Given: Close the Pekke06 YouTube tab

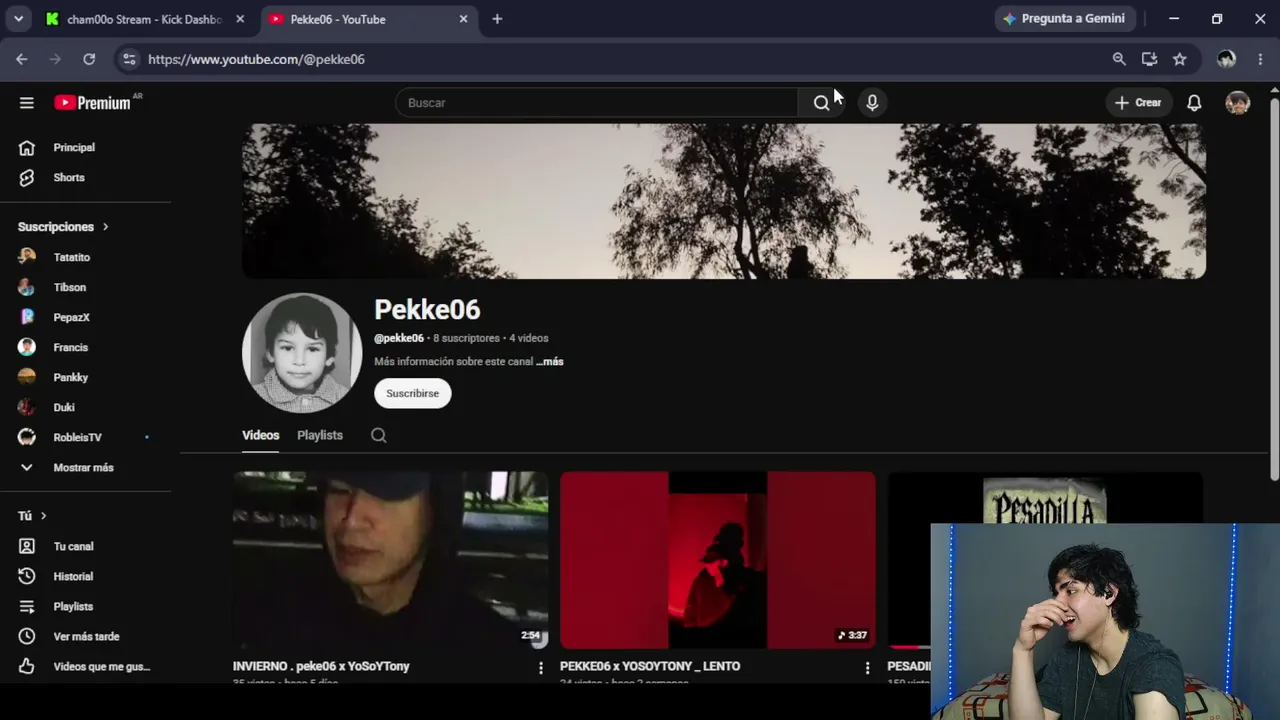Looking at the screenshot, I should pyautogui.click(x=463, y=19).
